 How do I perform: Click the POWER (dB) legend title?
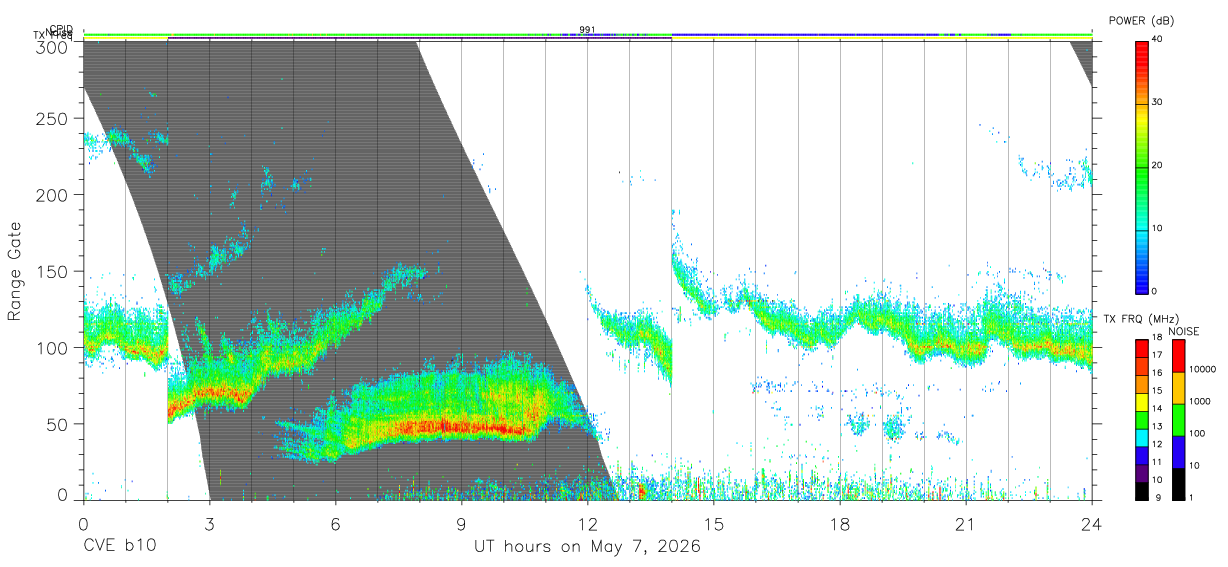pos(1140,21)
